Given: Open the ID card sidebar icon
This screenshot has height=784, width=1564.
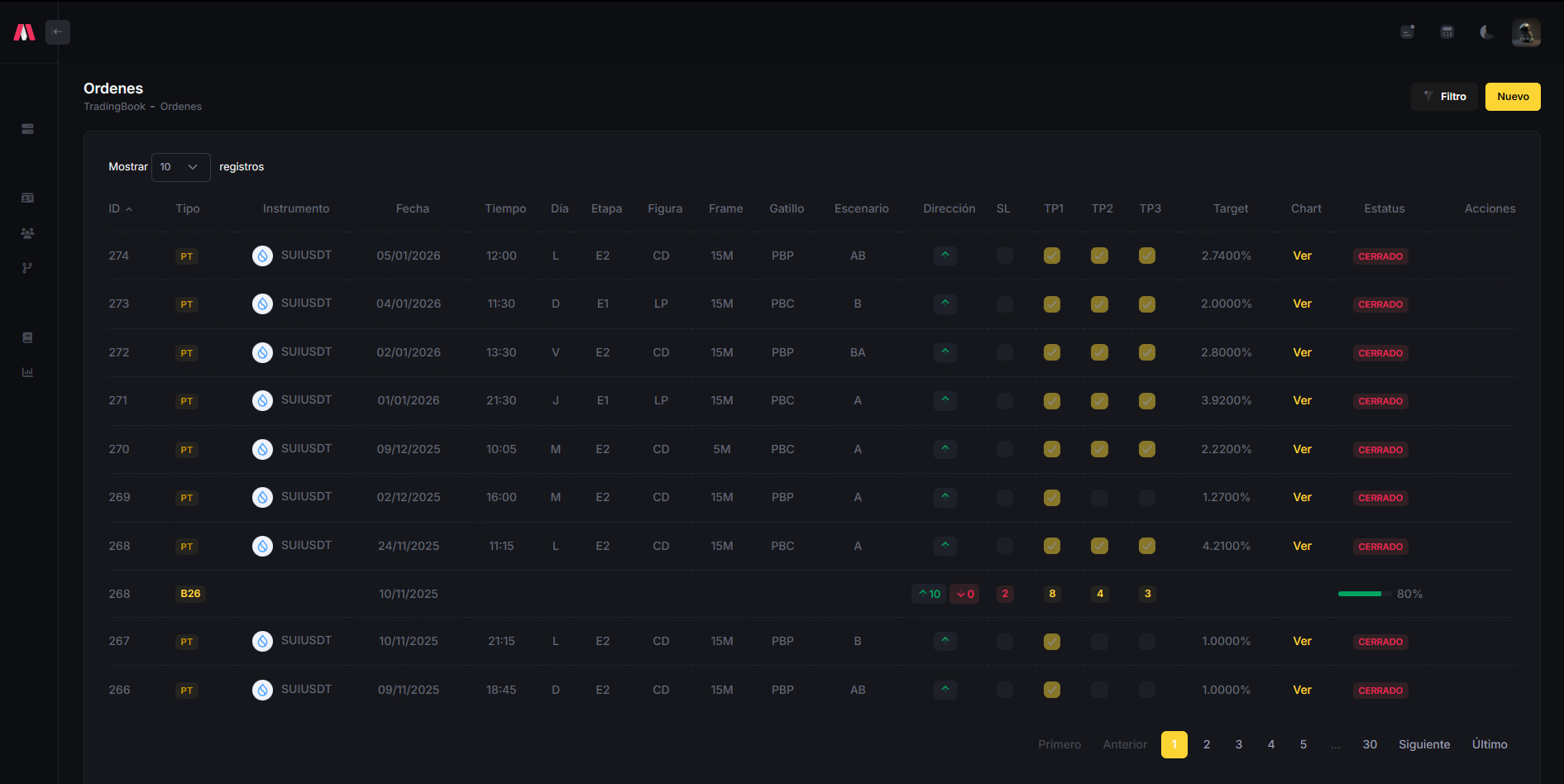Looking at the screenshot, I should click(x=27, y=198).
